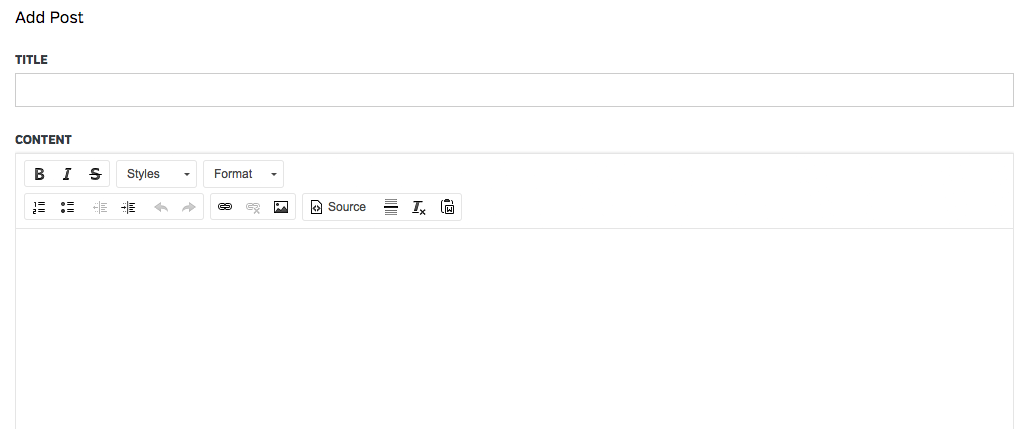1027x429 pixels.
Task: Insert a hyperlink
Action: 225,207
